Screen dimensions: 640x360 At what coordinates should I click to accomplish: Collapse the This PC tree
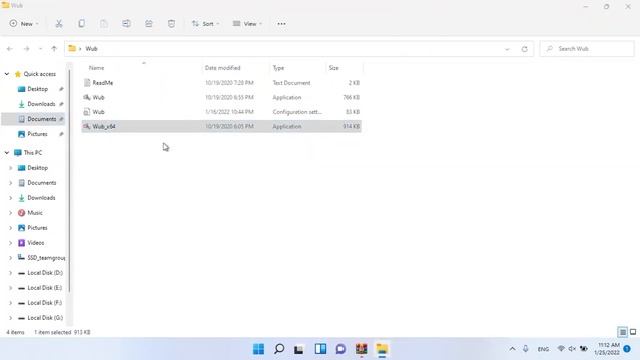7,153
